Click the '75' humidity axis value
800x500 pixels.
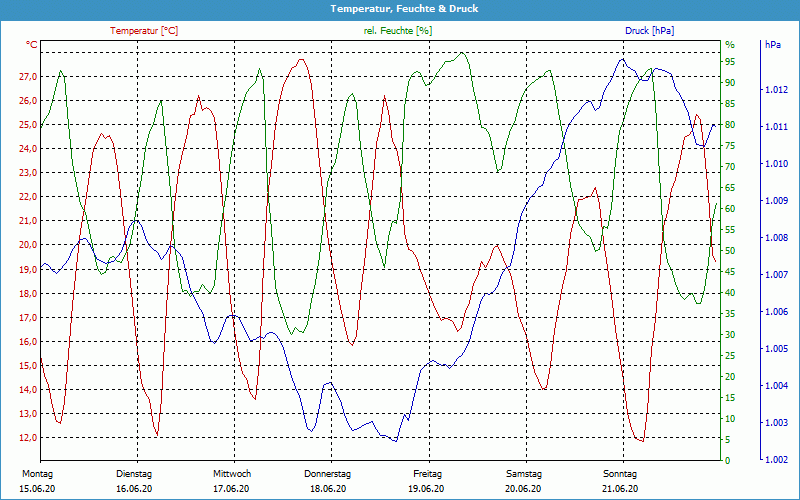[730, 146]
